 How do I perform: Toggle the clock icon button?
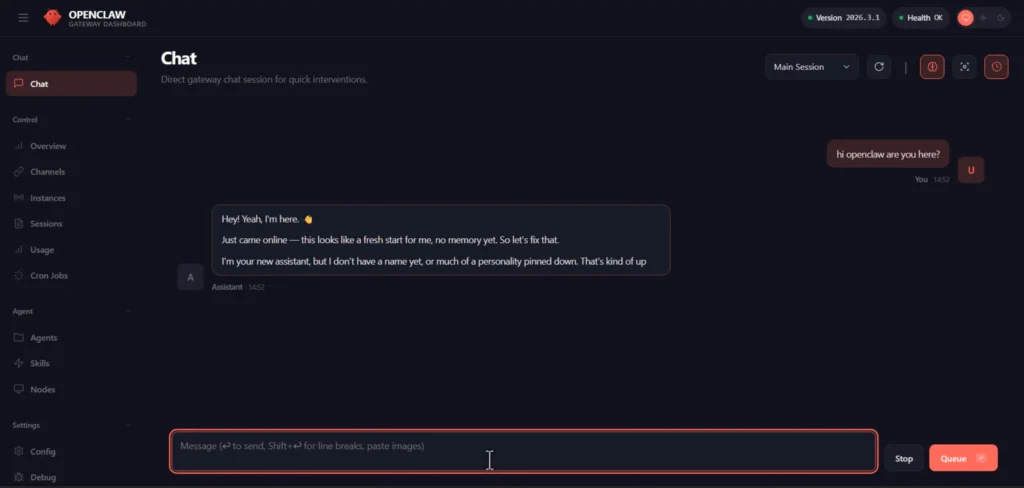996,67
